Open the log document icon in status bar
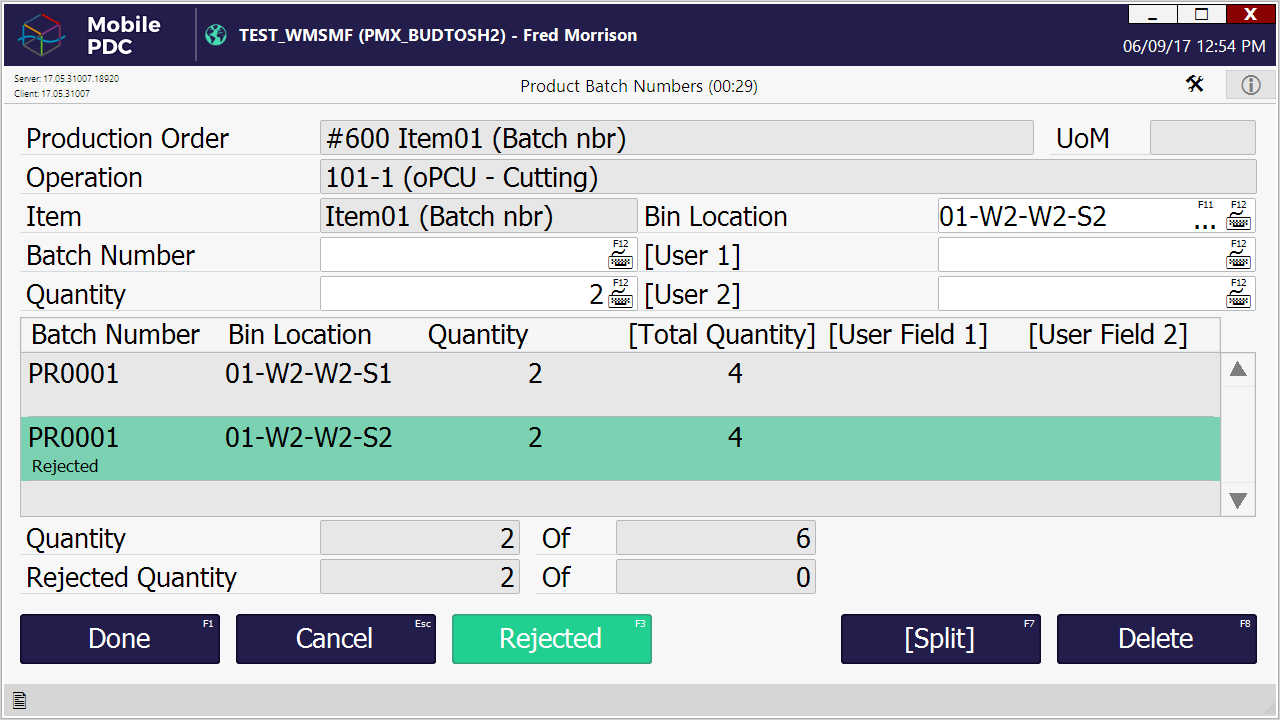Screen dimensions: 1280x720 click(19, 699)
